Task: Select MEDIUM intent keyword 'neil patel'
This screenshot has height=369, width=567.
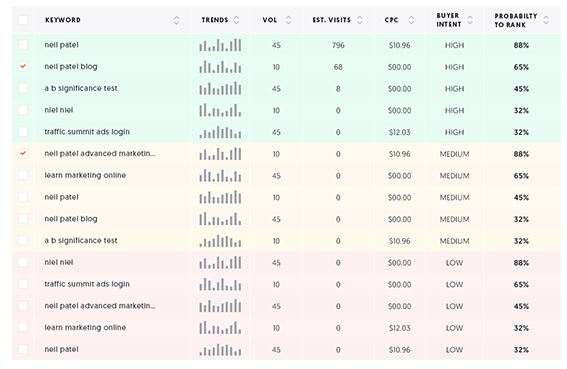Action: (x=61, y=197)
